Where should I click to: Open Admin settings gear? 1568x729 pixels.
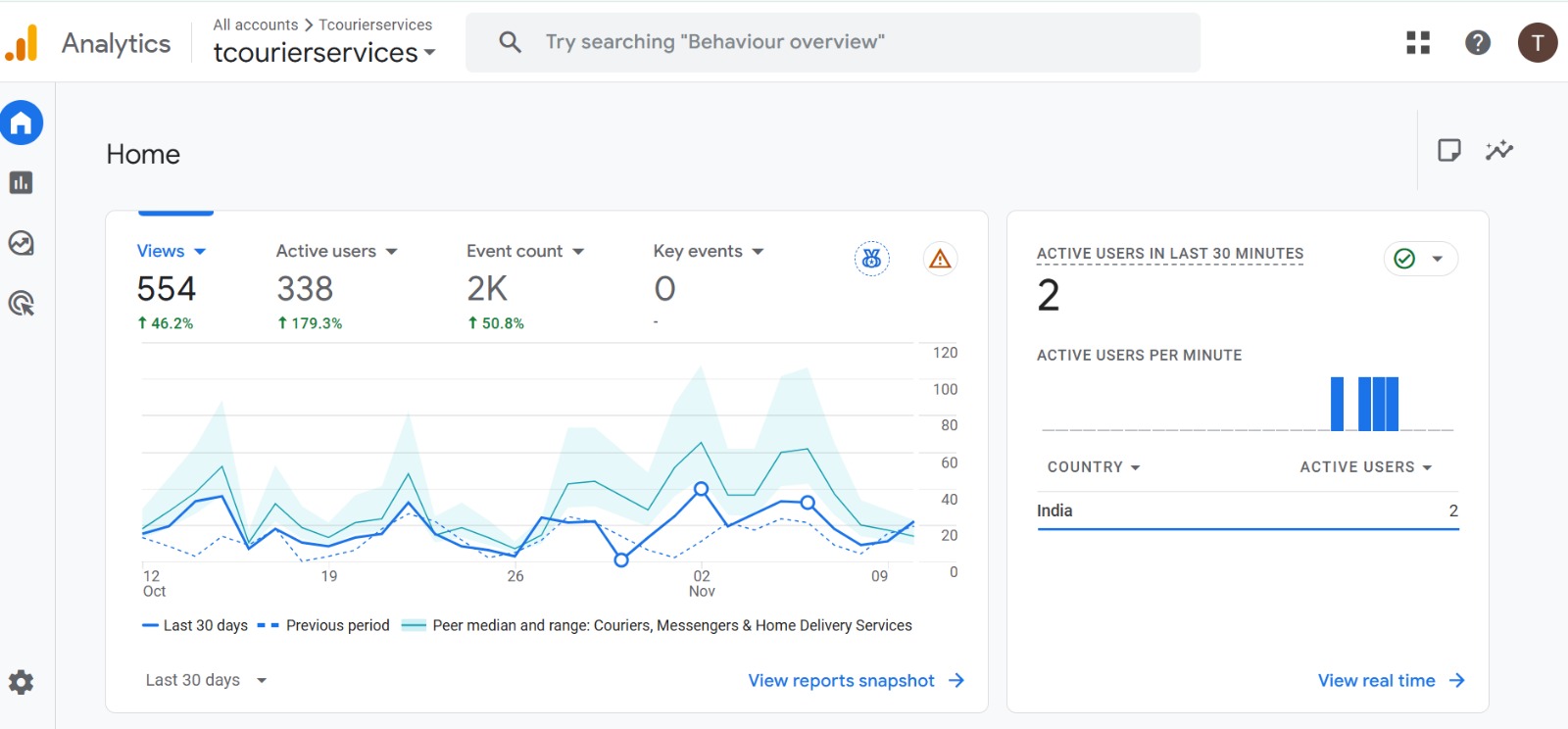coord(22,682)
